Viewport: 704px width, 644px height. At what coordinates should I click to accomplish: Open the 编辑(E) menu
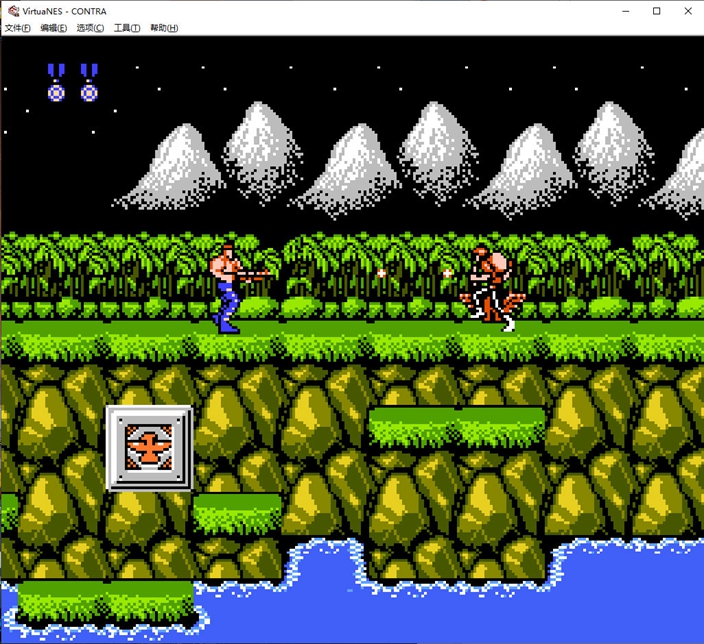coord(53,28)
